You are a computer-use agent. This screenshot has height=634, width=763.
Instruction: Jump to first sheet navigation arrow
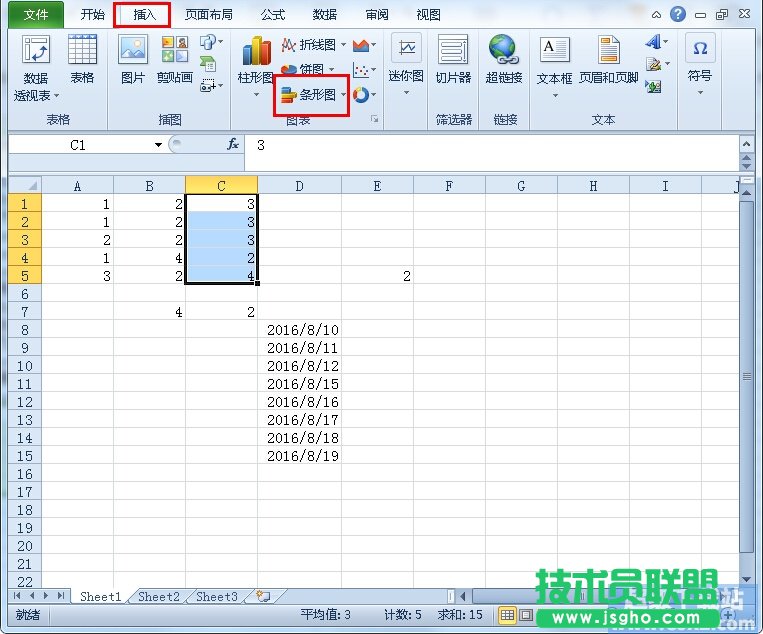click(18, 596)
